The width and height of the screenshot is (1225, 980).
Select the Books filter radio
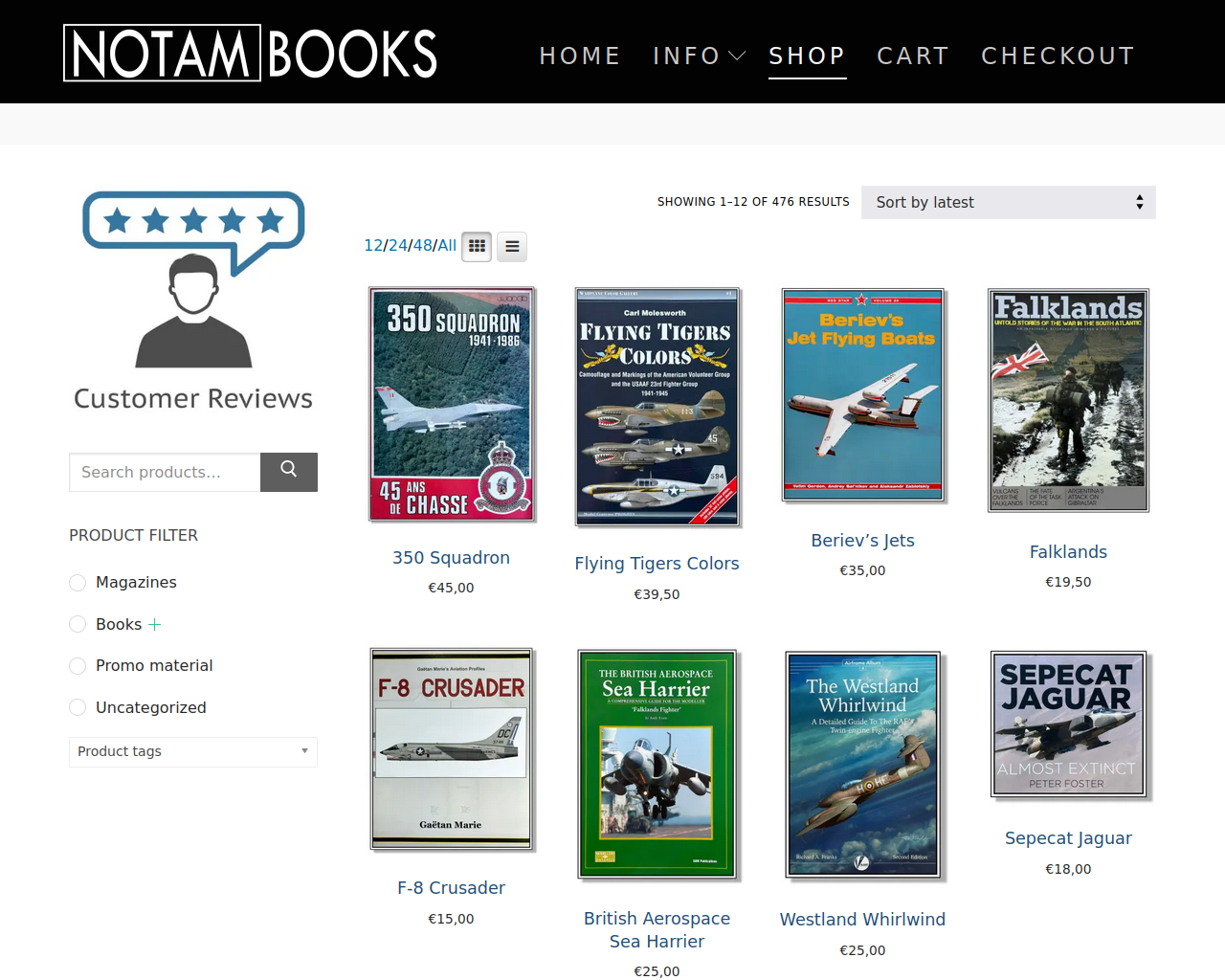point(78,624)
